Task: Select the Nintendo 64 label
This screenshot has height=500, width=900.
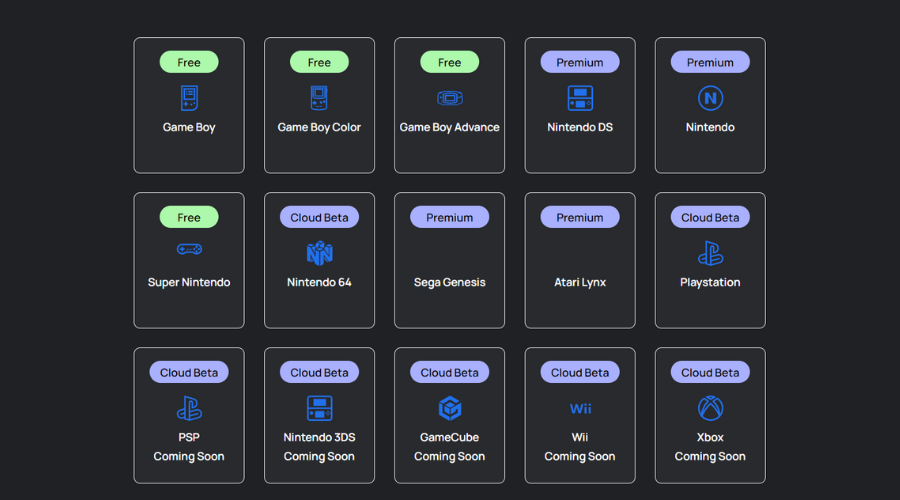Action: pyautogui.click(x=319, y=282)
